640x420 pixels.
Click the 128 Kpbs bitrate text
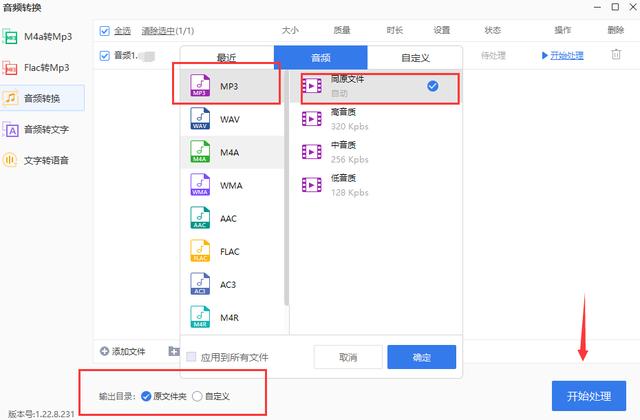[350, 192]
